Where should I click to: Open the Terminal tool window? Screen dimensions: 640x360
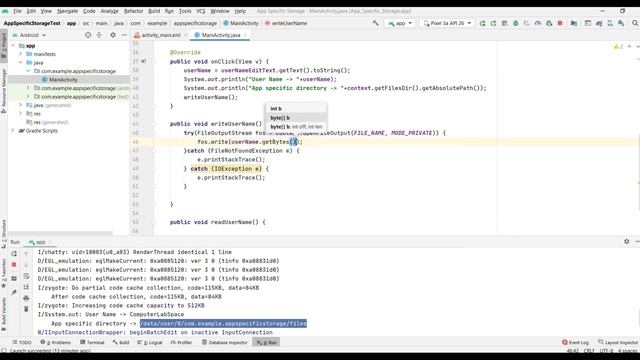click(x=92, y=342)
